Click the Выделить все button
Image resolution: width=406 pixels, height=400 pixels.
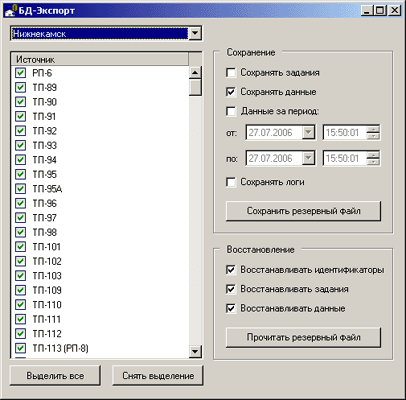(55, 376)
